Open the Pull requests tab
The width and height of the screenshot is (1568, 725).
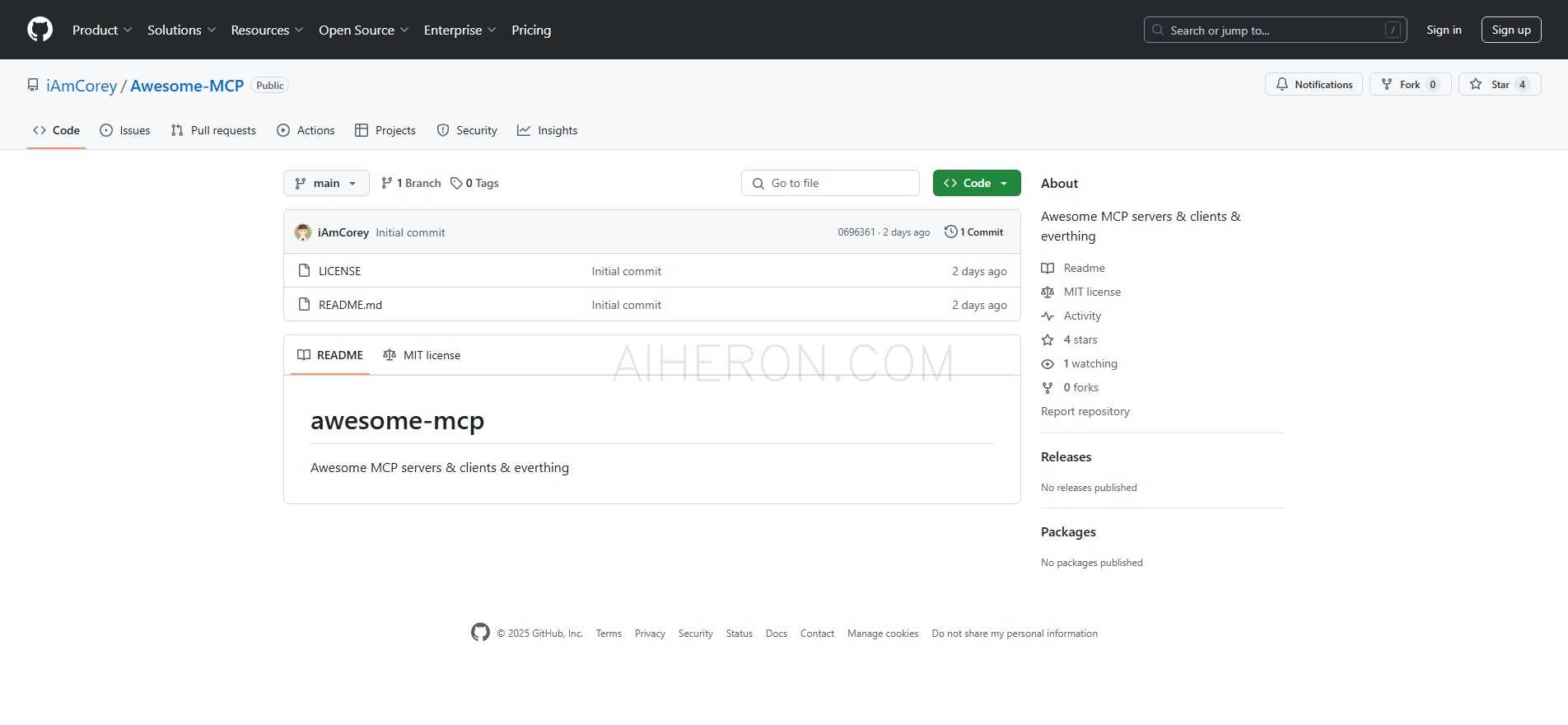[213, 130]
